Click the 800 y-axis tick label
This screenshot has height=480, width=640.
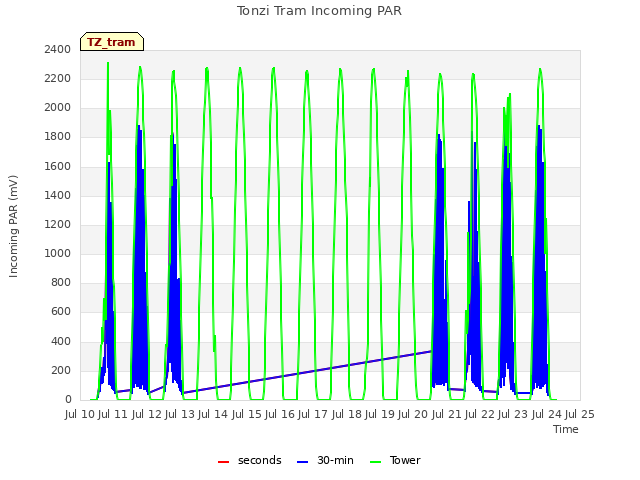click(61, 282)
